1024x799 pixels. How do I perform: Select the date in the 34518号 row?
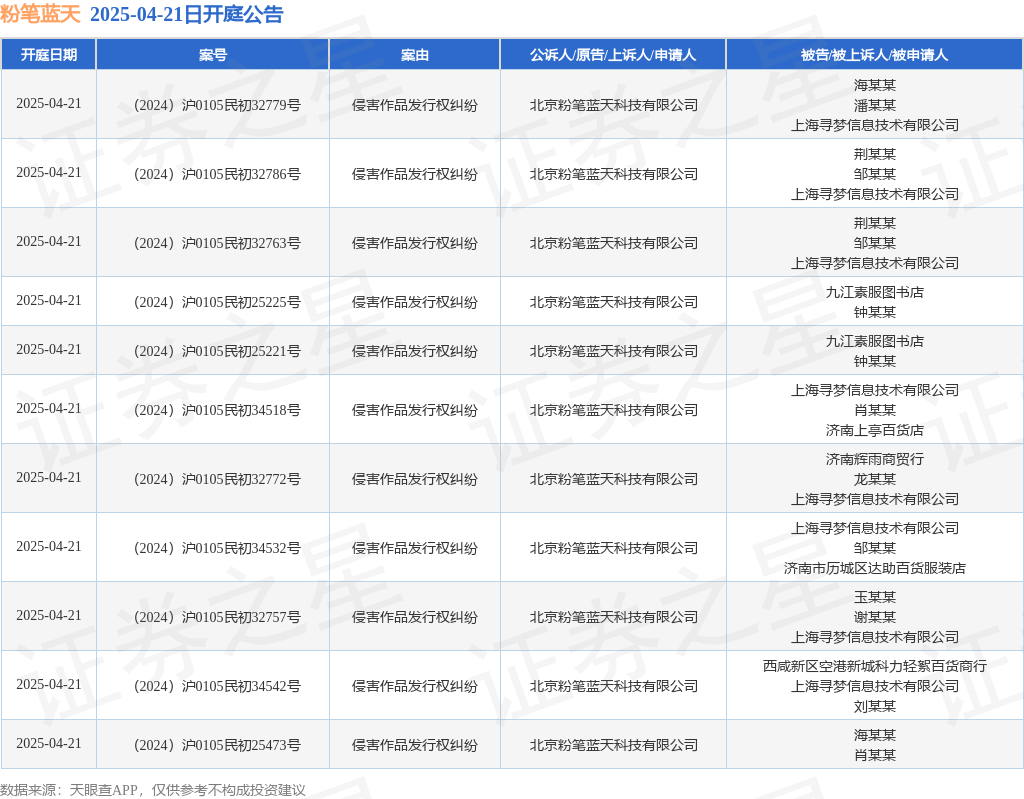[49, 408]
